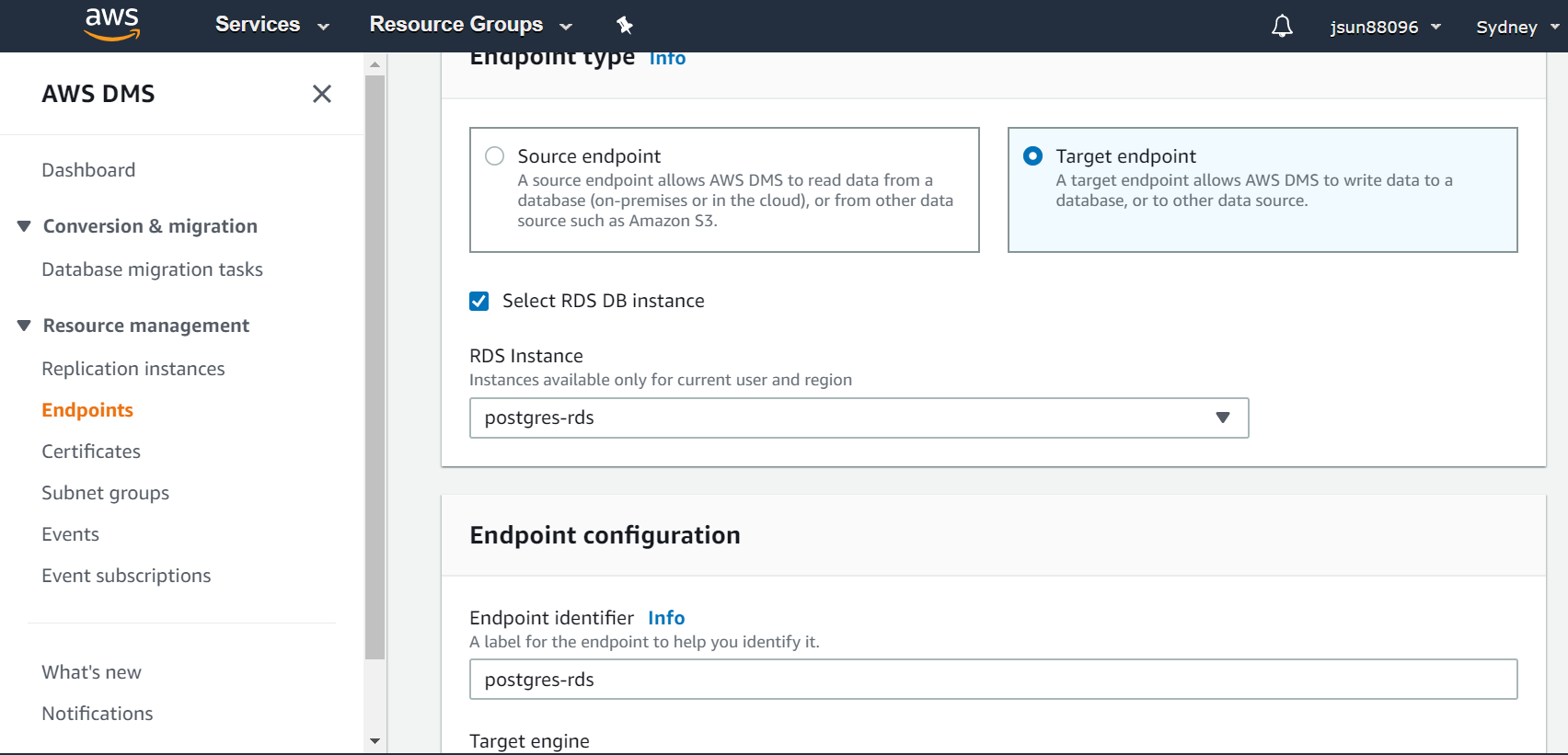Go to Replication instances page
This screenshot has height=755, width=1568.
133,369
